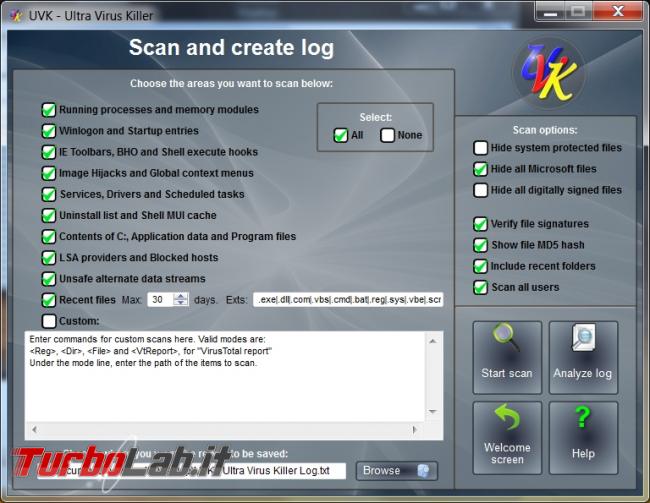
Task: Uncheck Show file MD5 hash
Action: [x=480, y=245]
